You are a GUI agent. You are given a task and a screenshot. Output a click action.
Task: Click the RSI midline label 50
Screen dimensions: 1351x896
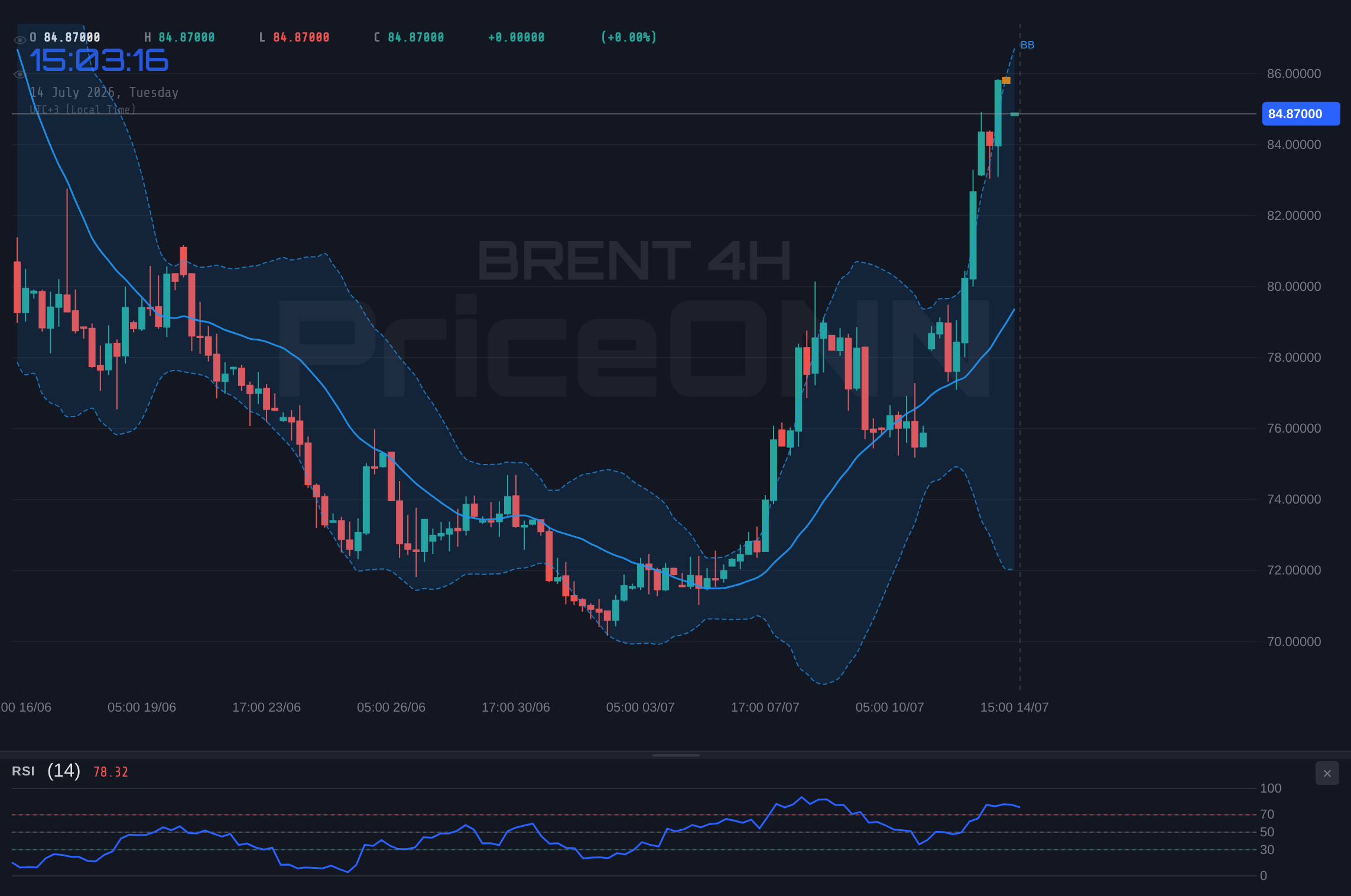coord(1267,832)
